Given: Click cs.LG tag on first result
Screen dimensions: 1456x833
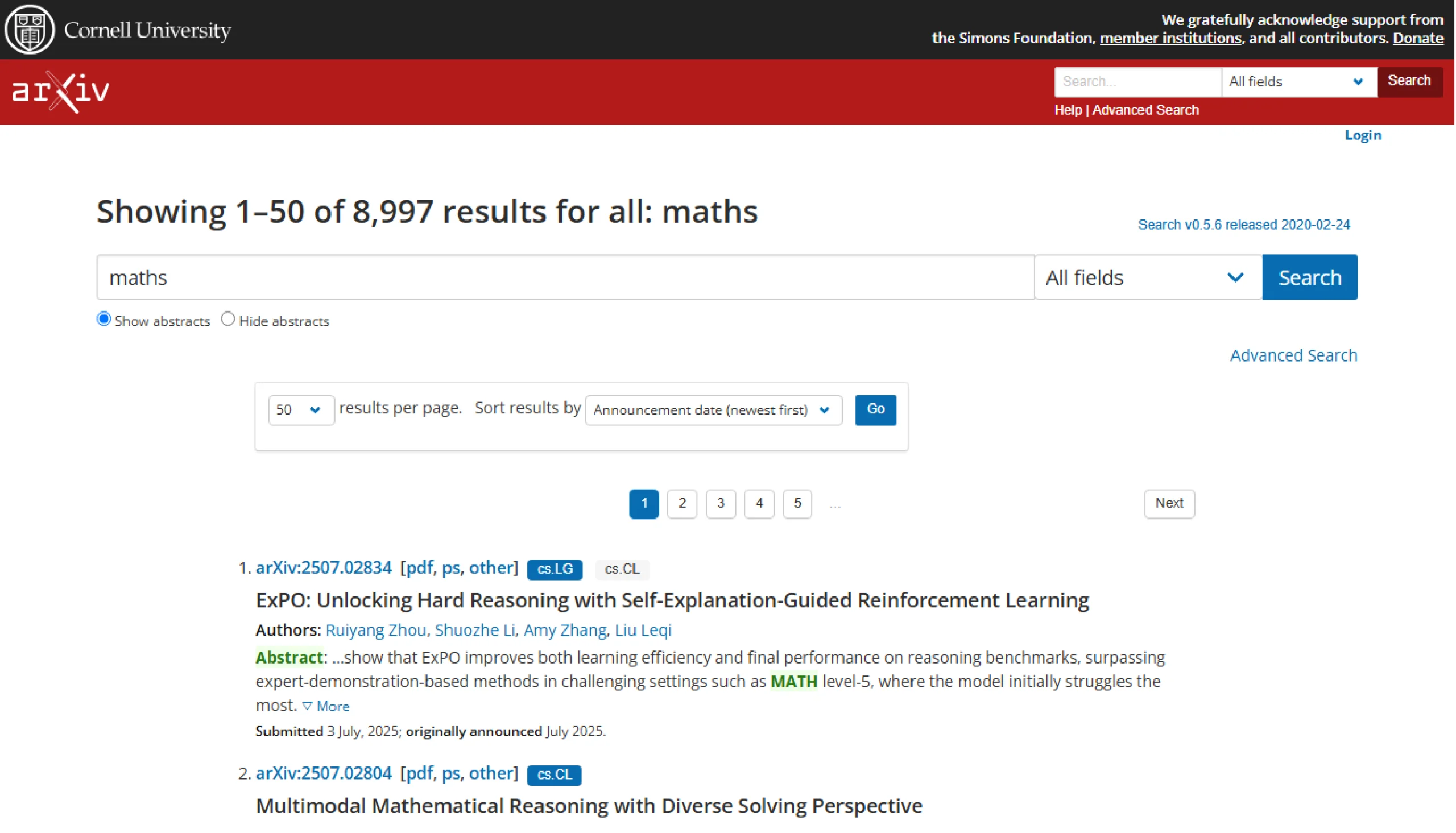Looking at the screenshot, I should point(555,569).
